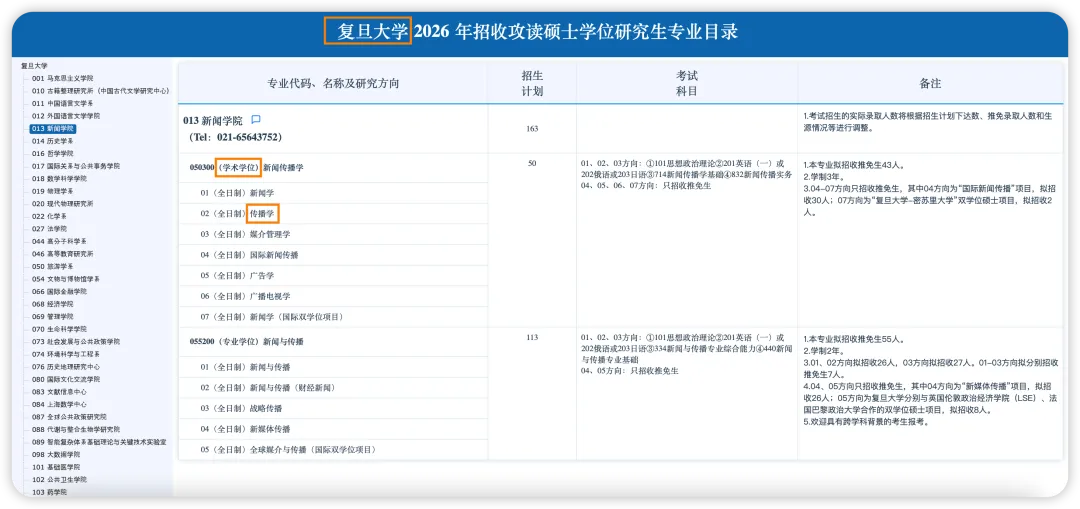
Task: Click the enrollment plan value 50
Action: 532,163
